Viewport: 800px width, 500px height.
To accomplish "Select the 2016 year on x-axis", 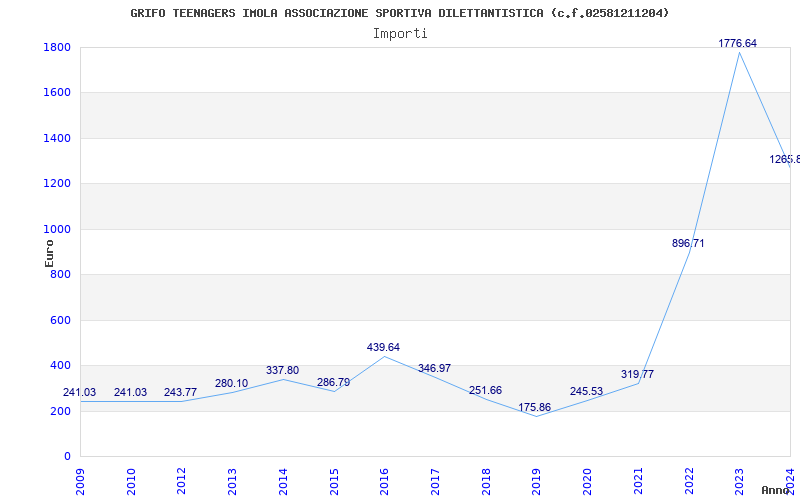I will pyautogui.click(x=384, y=479).
